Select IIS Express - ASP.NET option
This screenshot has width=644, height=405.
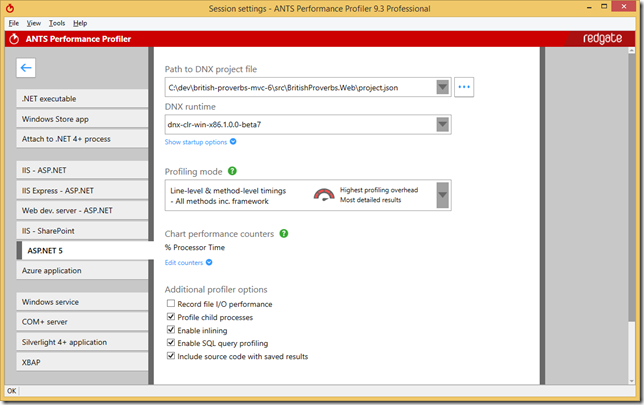[x=82, y=190]
